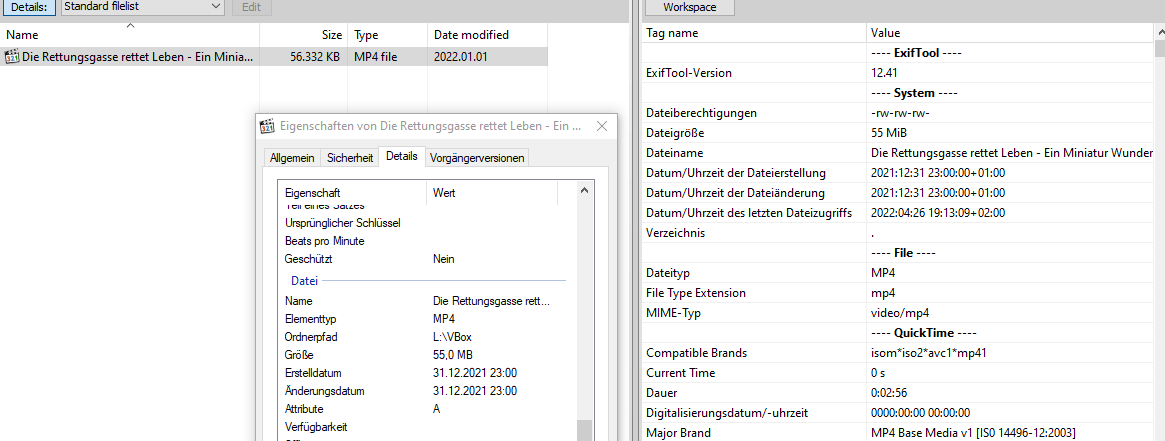
Task: Click the Value column header
Action: (x=1010, y=33)
